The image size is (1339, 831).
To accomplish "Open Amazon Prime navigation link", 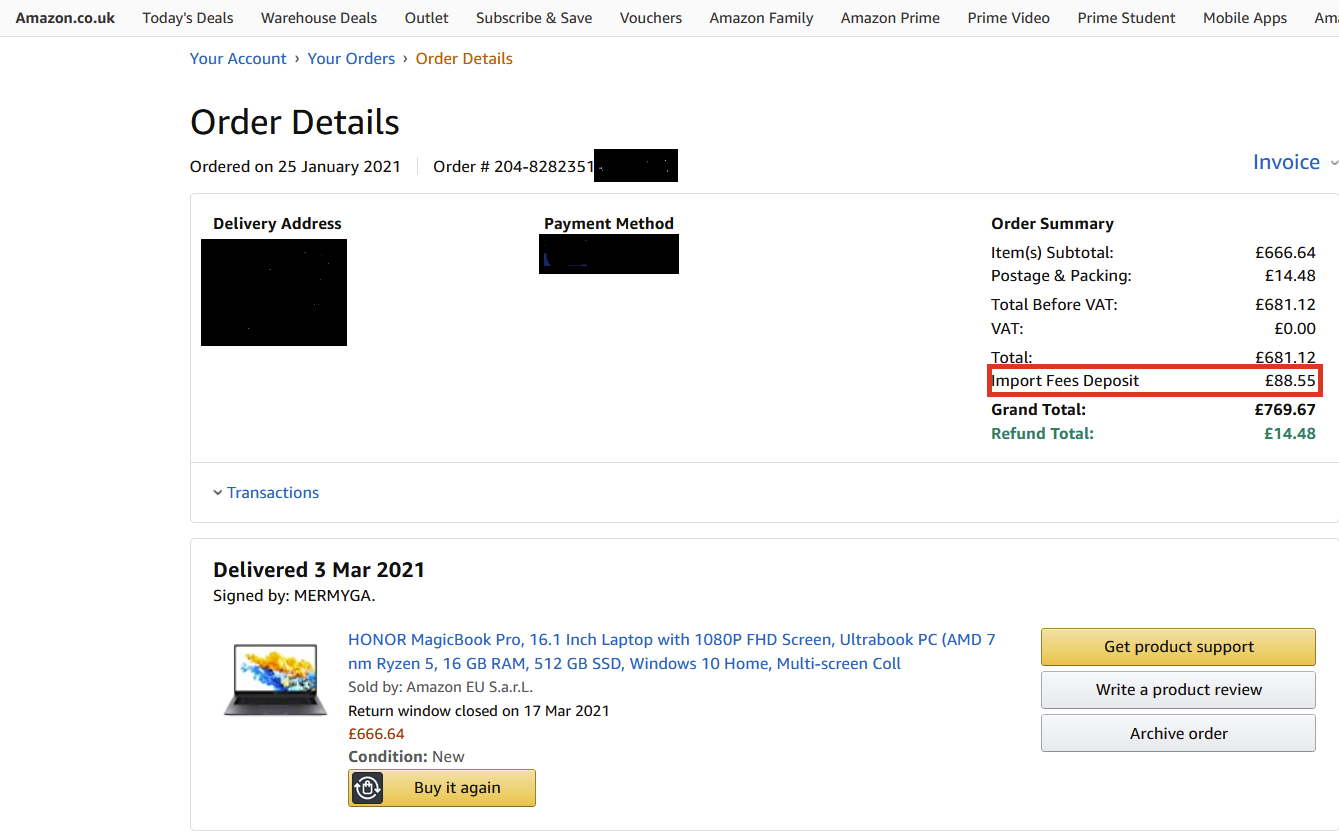I will point(890,18).
